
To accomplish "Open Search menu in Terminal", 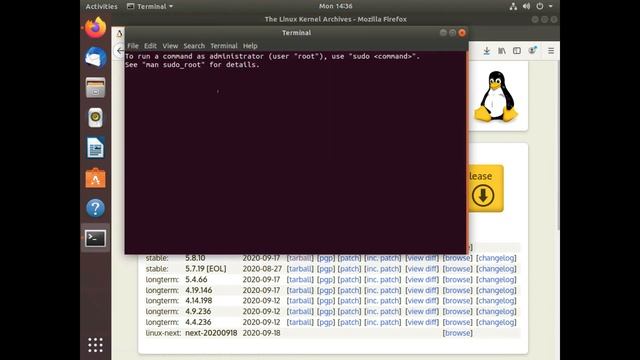I will pyautogui.click(x=194, y=46).
